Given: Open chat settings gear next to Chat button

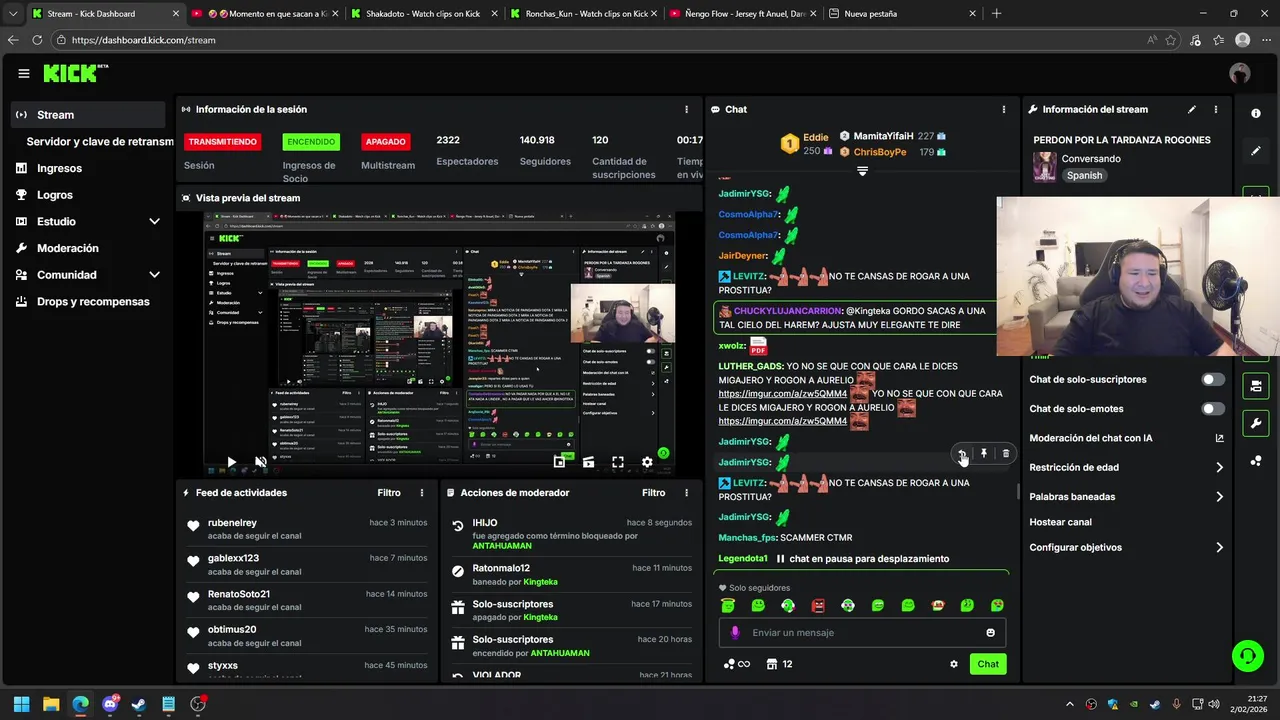Looking at the screenshot, I should [x=954, y=664].
